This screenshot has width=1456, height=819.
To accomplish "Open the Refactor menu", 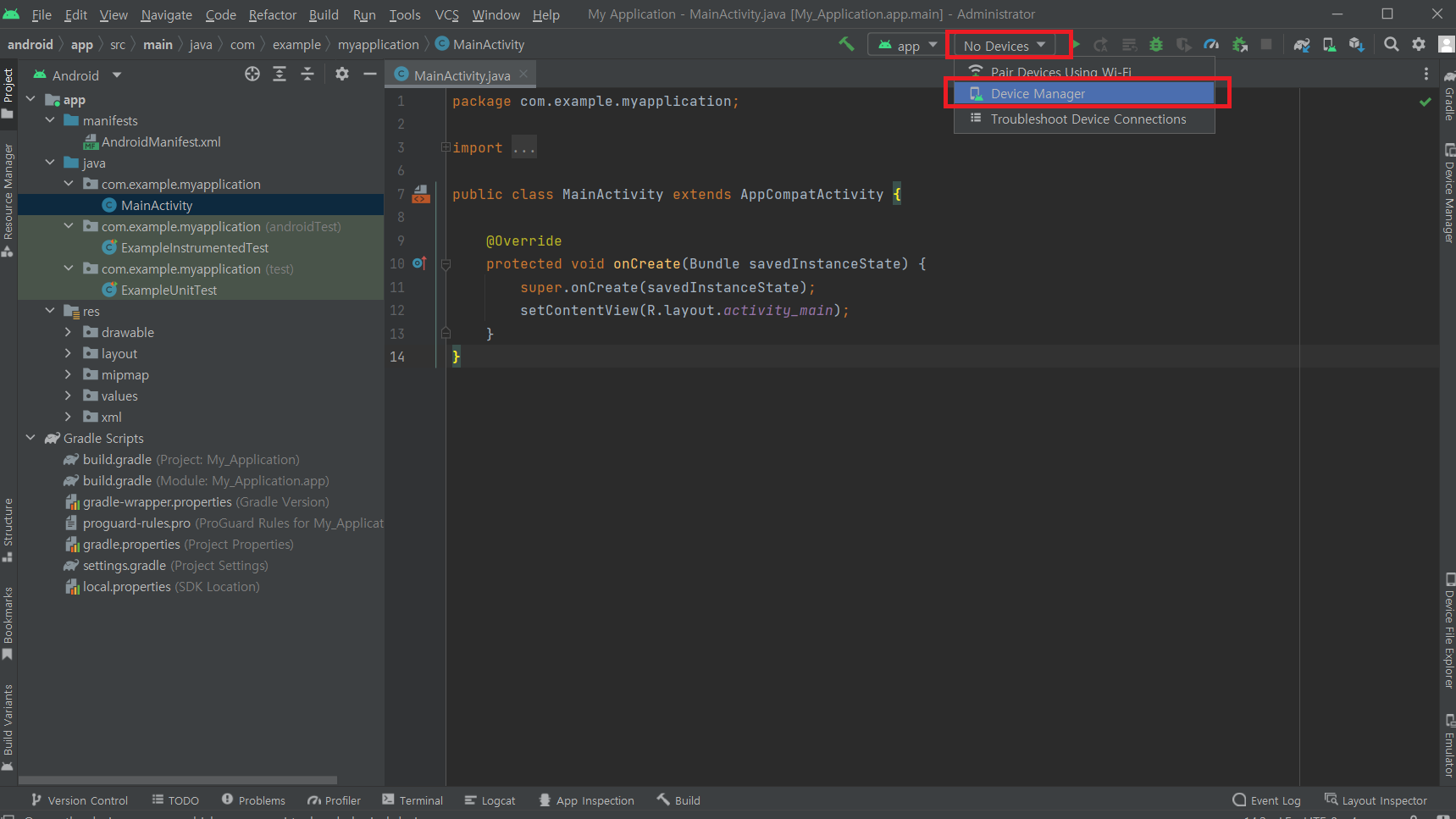I will tap(273, 14).
